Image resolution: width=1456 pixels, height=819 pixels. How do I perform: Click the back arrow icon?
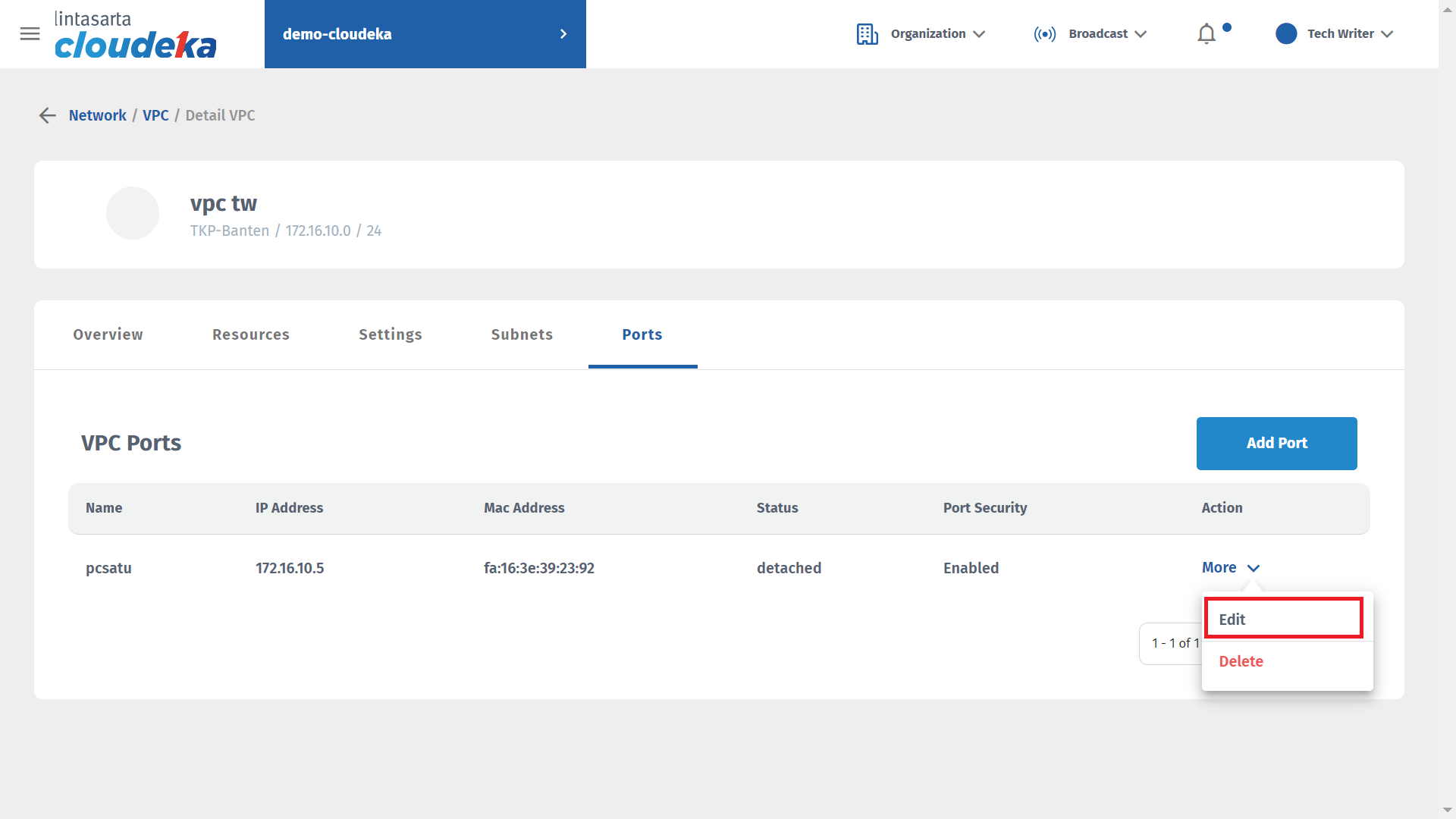[48, 115]
